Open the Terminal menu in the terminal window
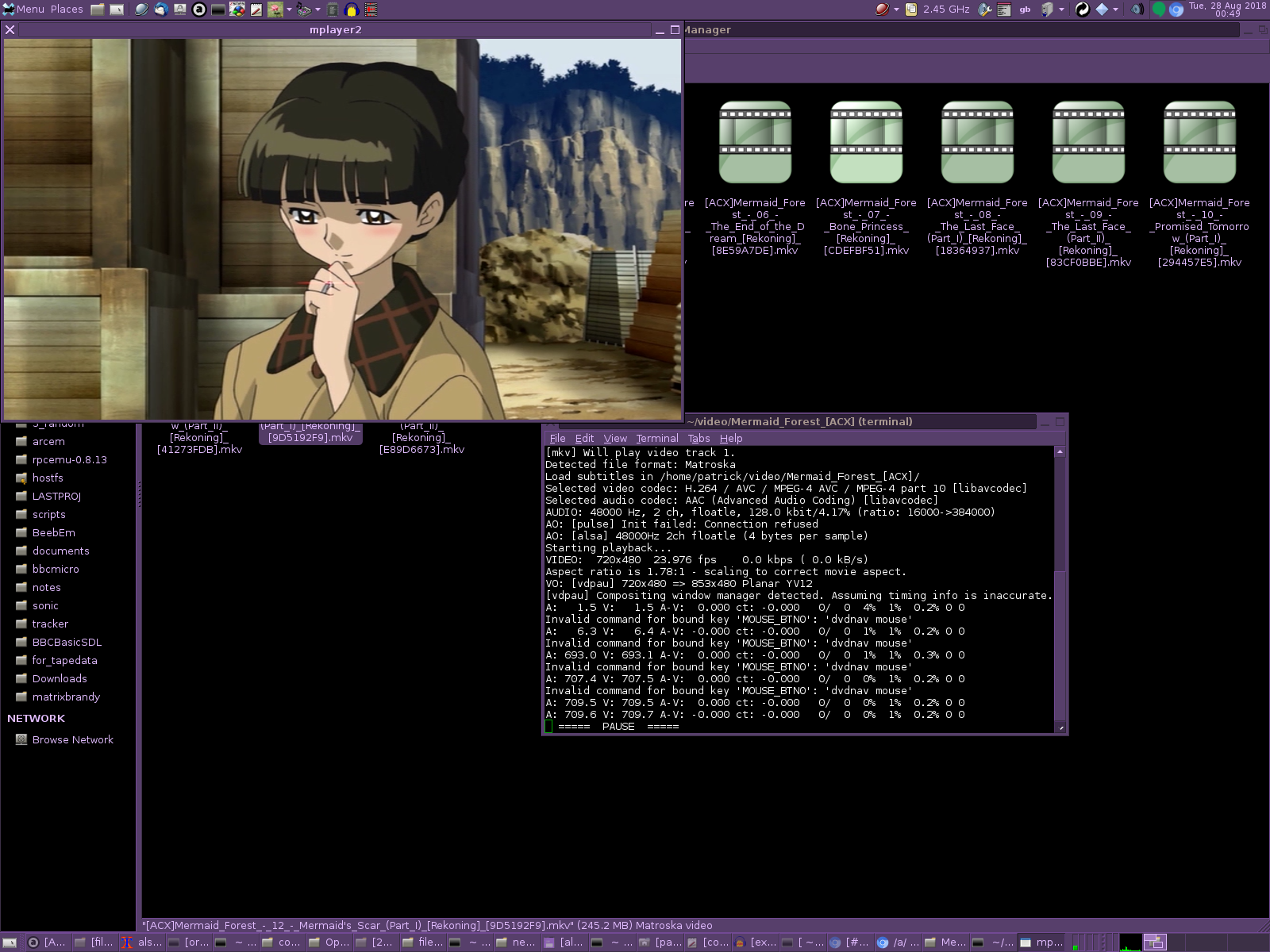The width and height of the screenshot is (1270, 952). (x=657, y=438)
